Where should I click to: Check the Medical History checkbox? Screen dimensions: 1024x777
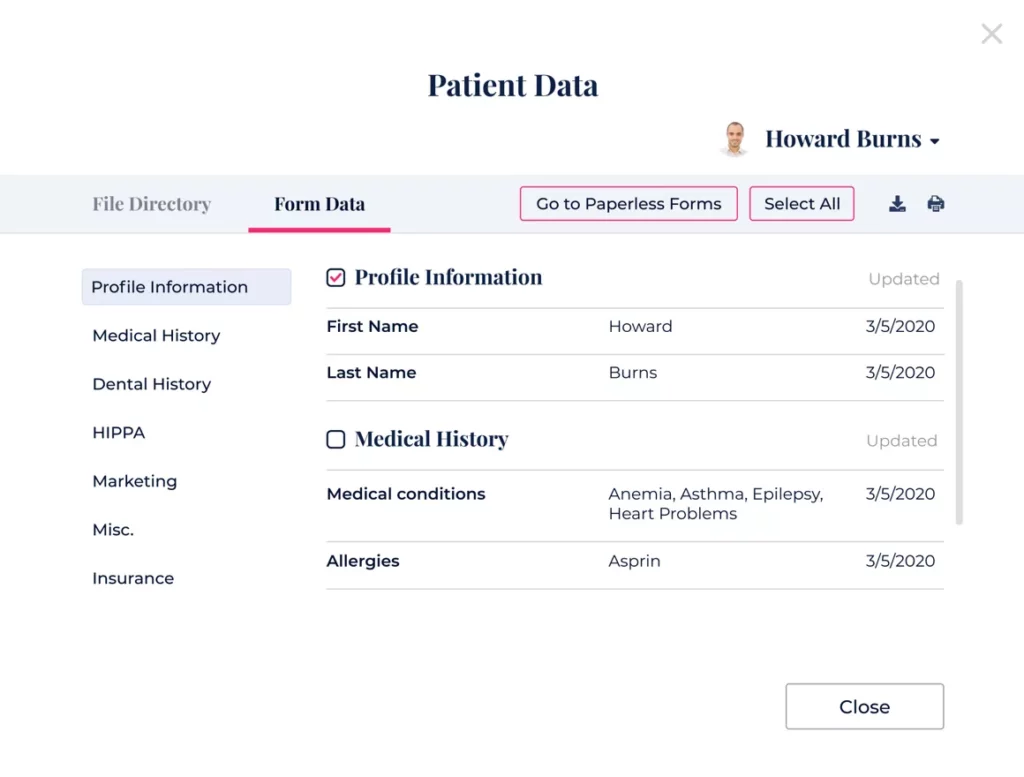tap(336, 439)
